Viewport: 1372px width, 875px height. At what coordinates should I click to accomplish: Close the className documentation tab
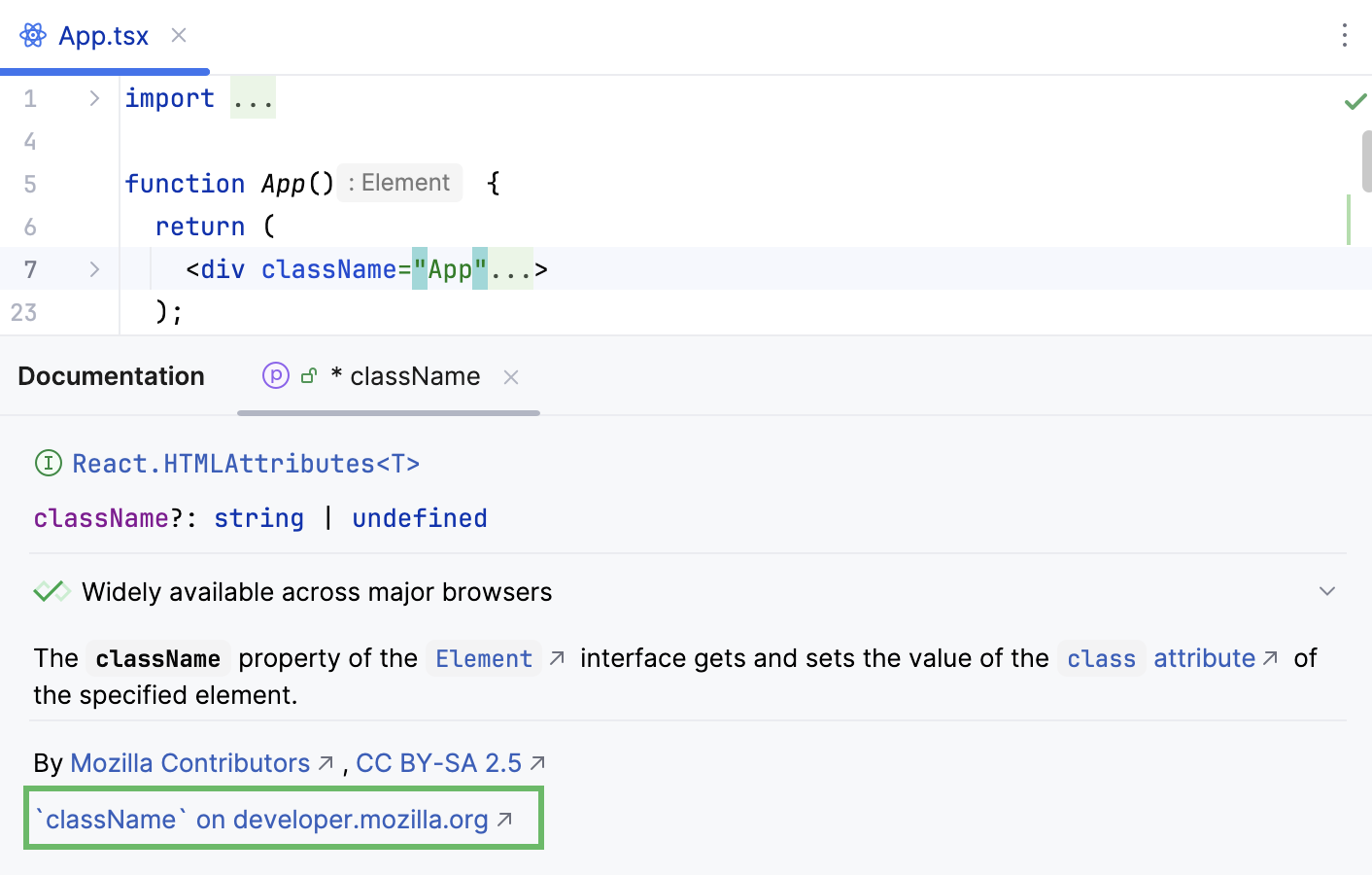tap(511, 377)
